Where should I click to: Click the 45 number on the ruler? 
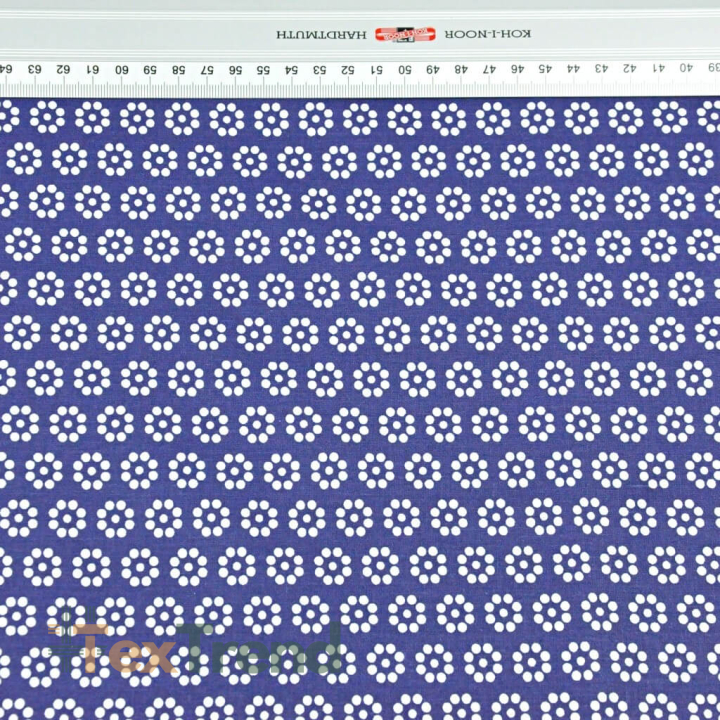coord(545,69)
